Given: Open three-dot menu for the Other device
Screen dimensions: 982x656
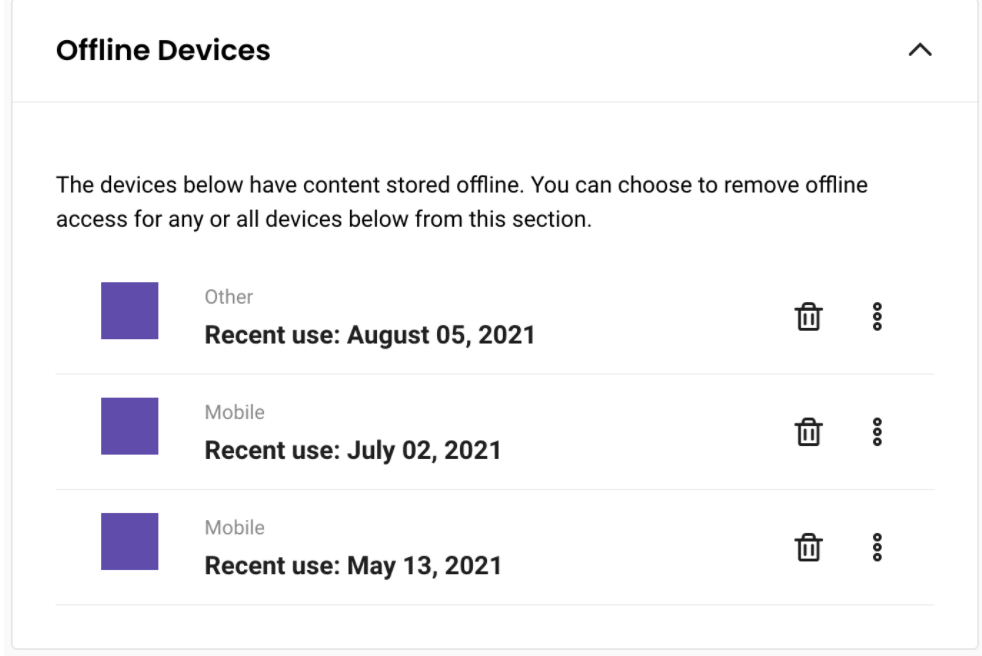Looking at the screenshot, I should point(878,316).
